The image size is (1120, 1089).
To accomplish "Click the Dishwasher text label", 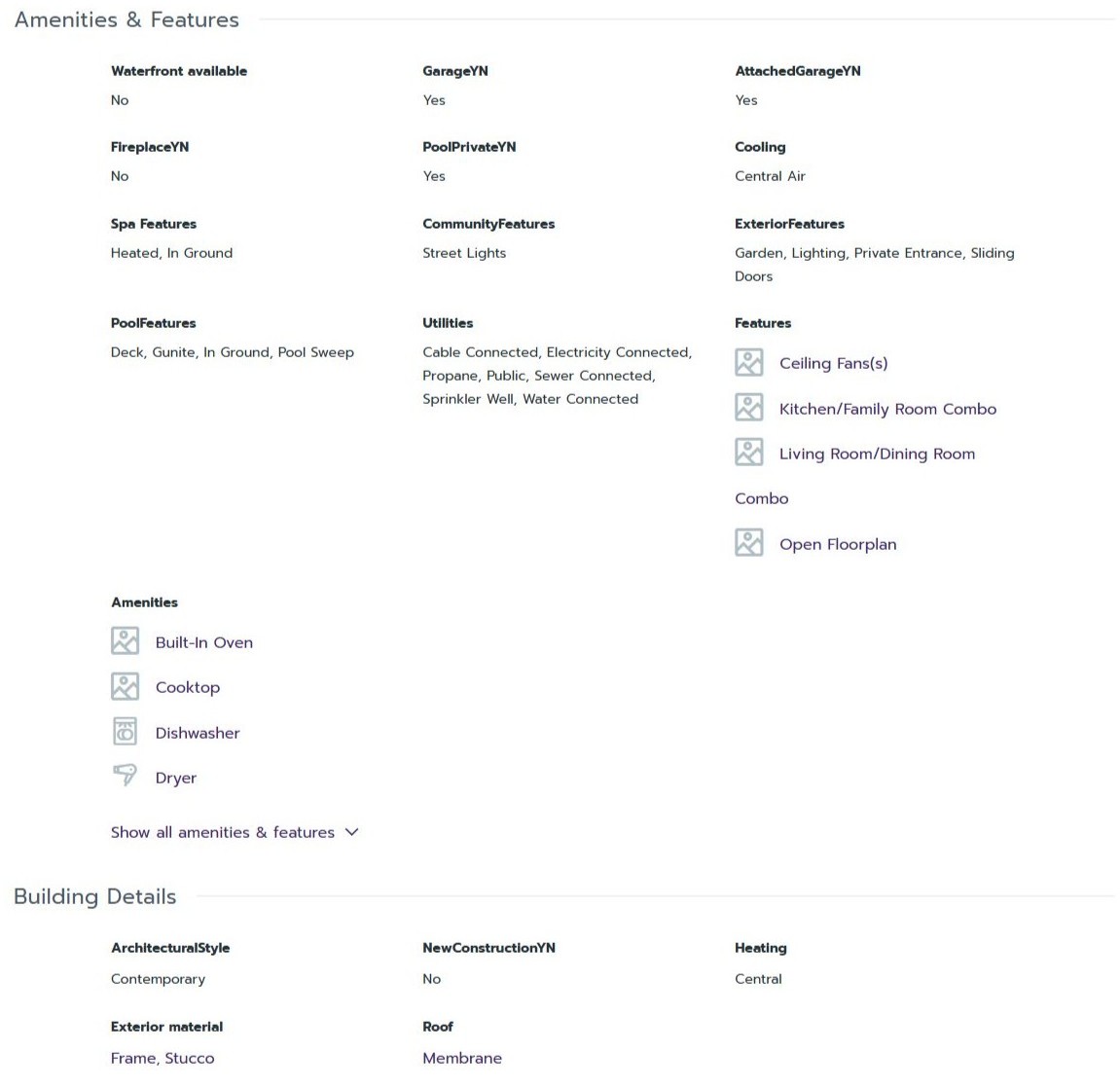I will (198, 733).
